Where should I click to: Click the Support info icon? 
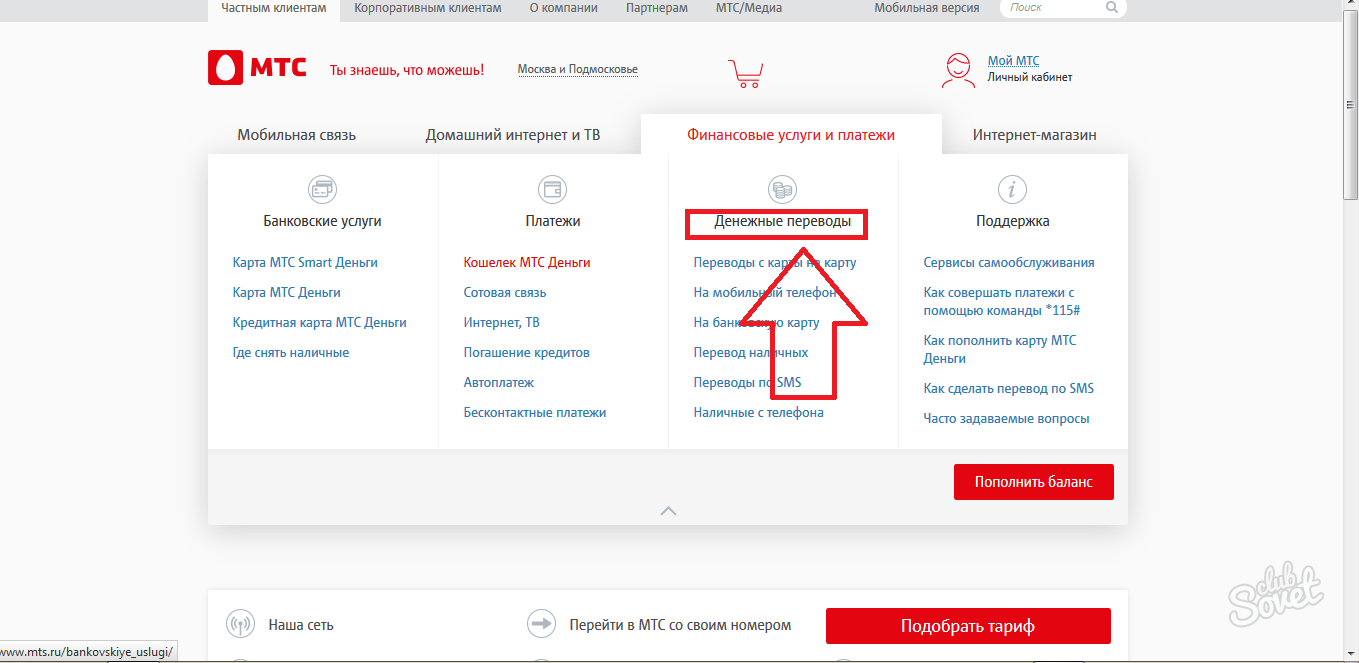click(x=1013, y=189)
